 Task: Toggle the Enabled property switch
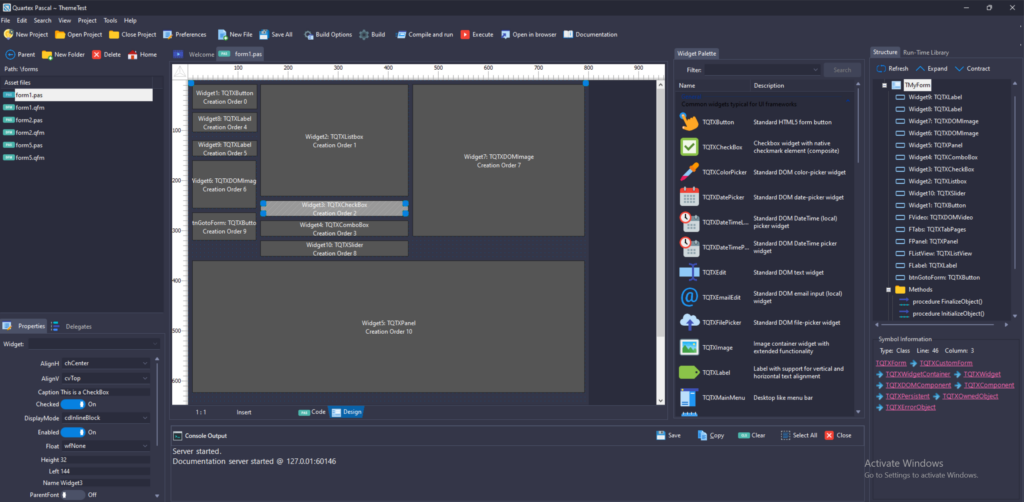point(73,432)
